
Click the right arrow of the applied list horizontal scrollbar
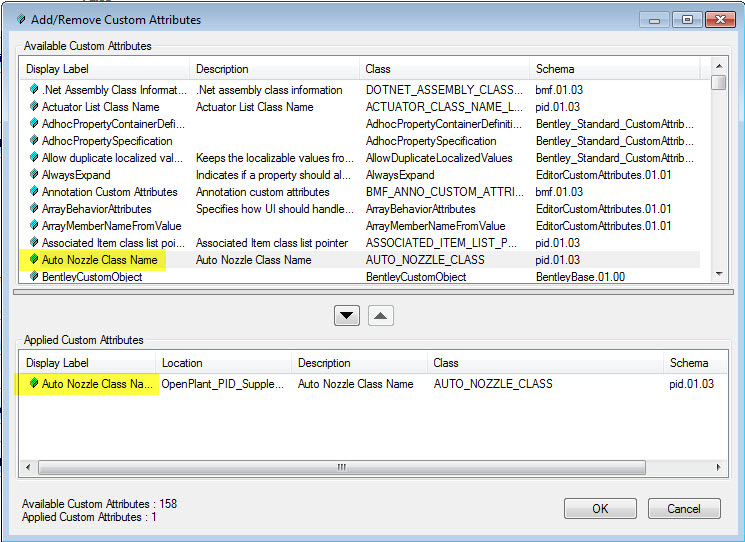click(718, 467)
